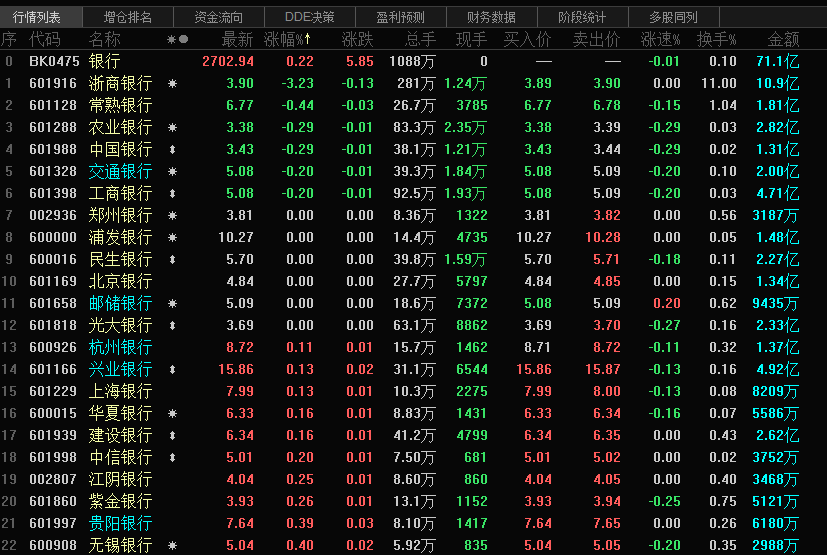The image size is (827, 555).
Task: Click the star marker beside 郑州银行
Action: 172,216
